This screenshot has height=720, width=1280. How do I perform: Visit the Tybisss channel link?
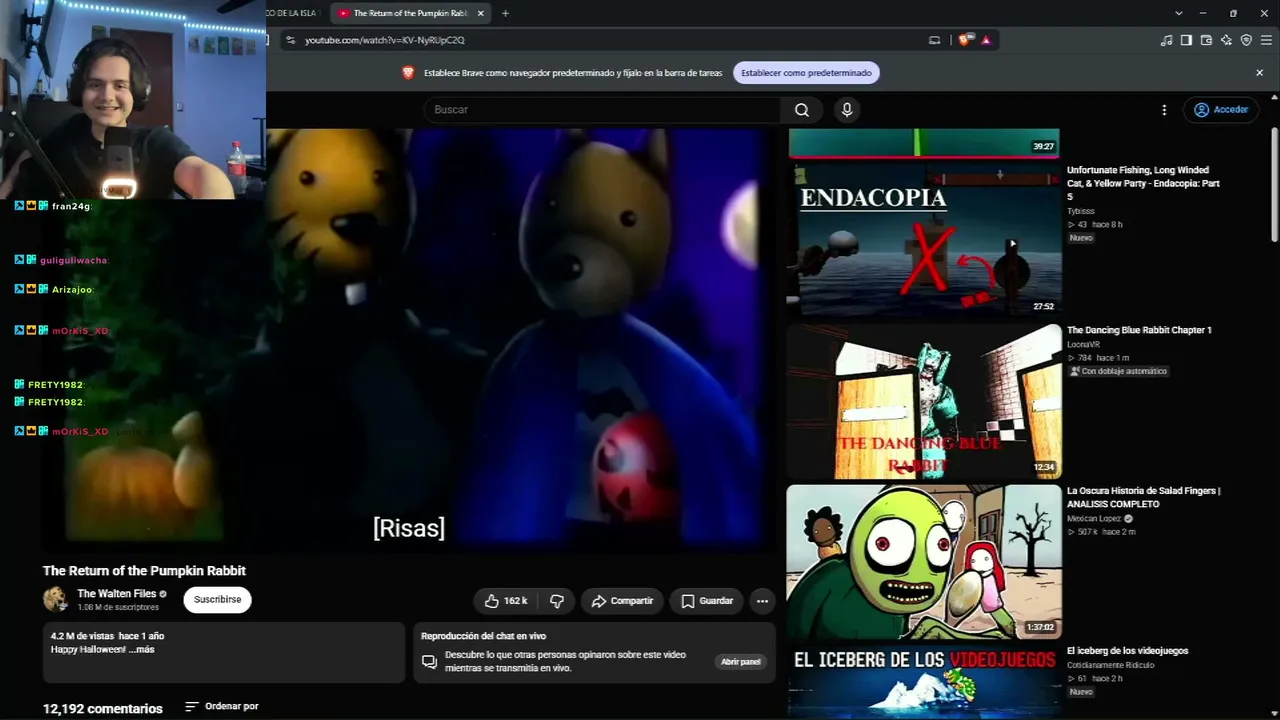coord(1081,212)
